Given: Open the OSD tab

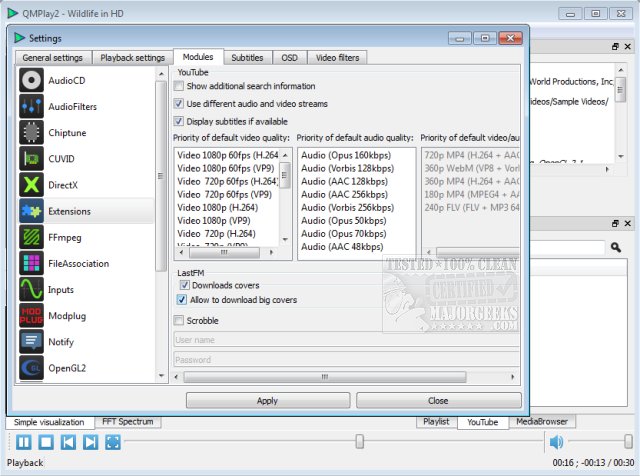Looking at the screenshot, I should pyautogui.click(x=289, y=58).
